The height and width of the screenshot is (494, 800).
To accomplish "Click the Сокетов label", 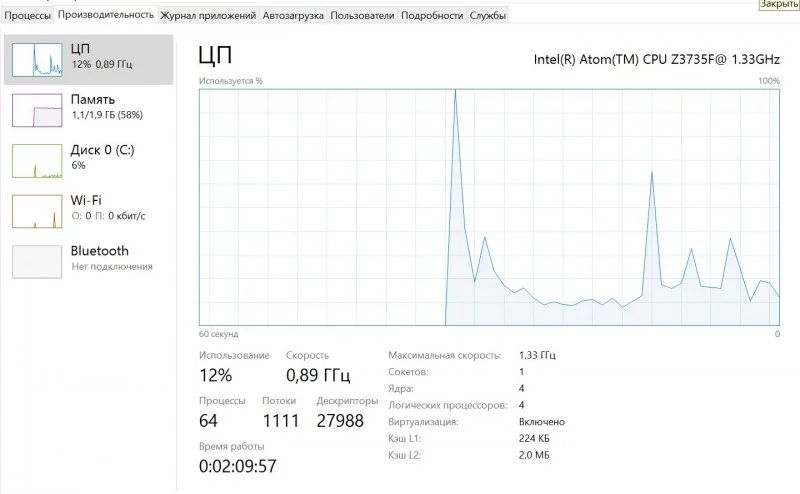I will pos(408,372).
